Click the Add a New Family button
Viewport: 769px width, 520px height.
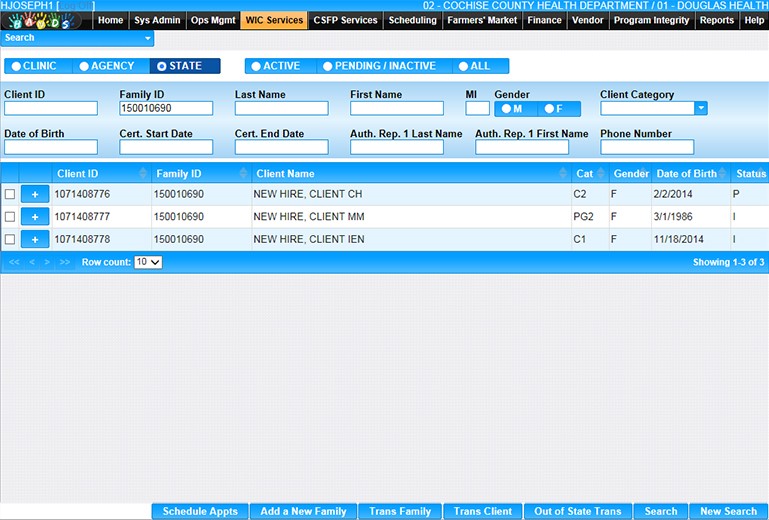pyautogui.click(x=303, y=511)
